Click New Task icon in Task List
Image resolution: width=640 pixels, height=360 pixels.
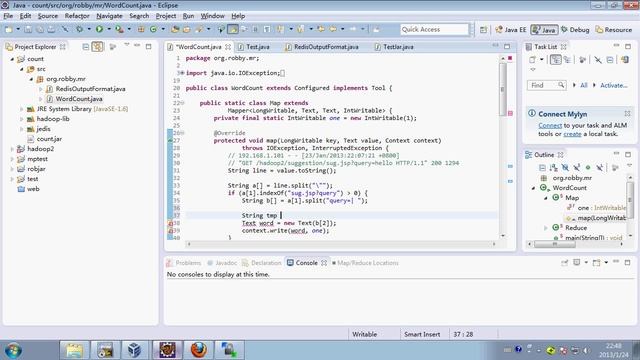click(533, 60)
